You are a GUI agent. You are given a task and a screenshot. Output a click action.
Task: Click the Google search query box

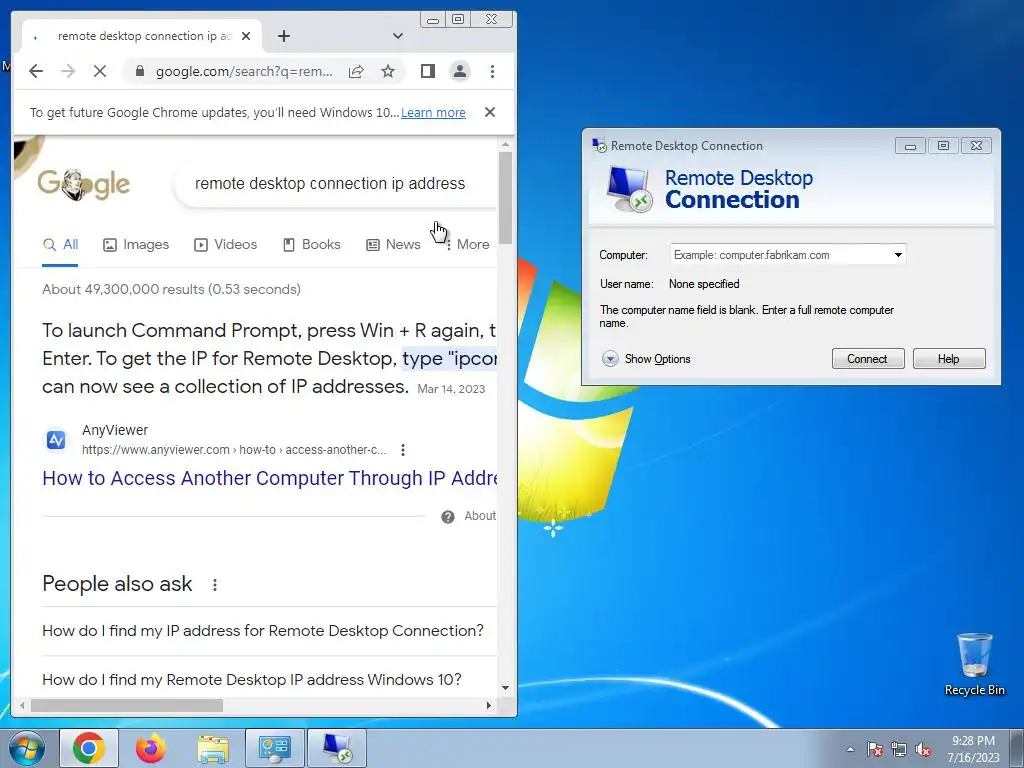click(334, 184)
